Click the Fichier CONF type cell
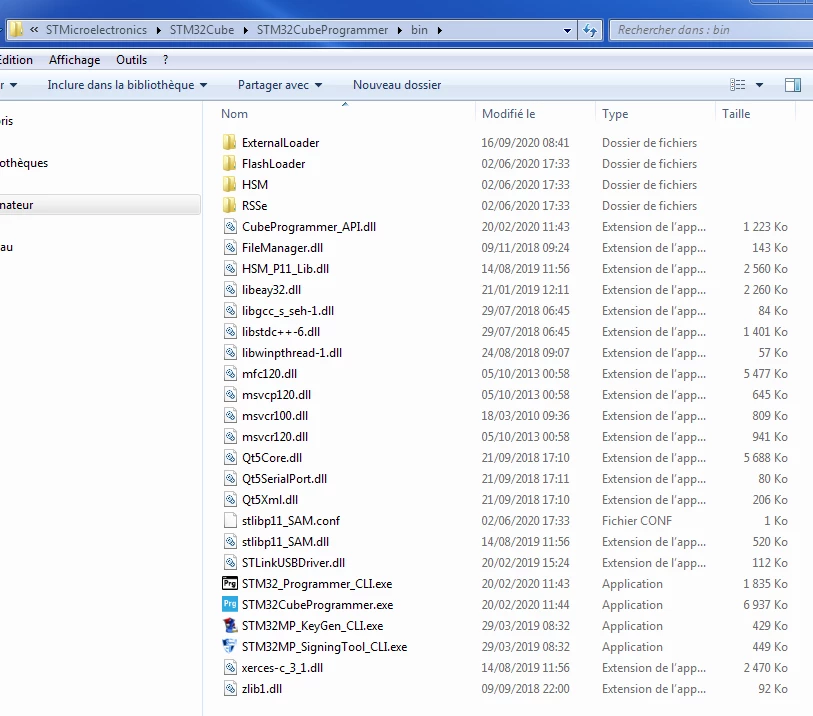The width and height of the screenshot is (813, 716). pos(637,521)
